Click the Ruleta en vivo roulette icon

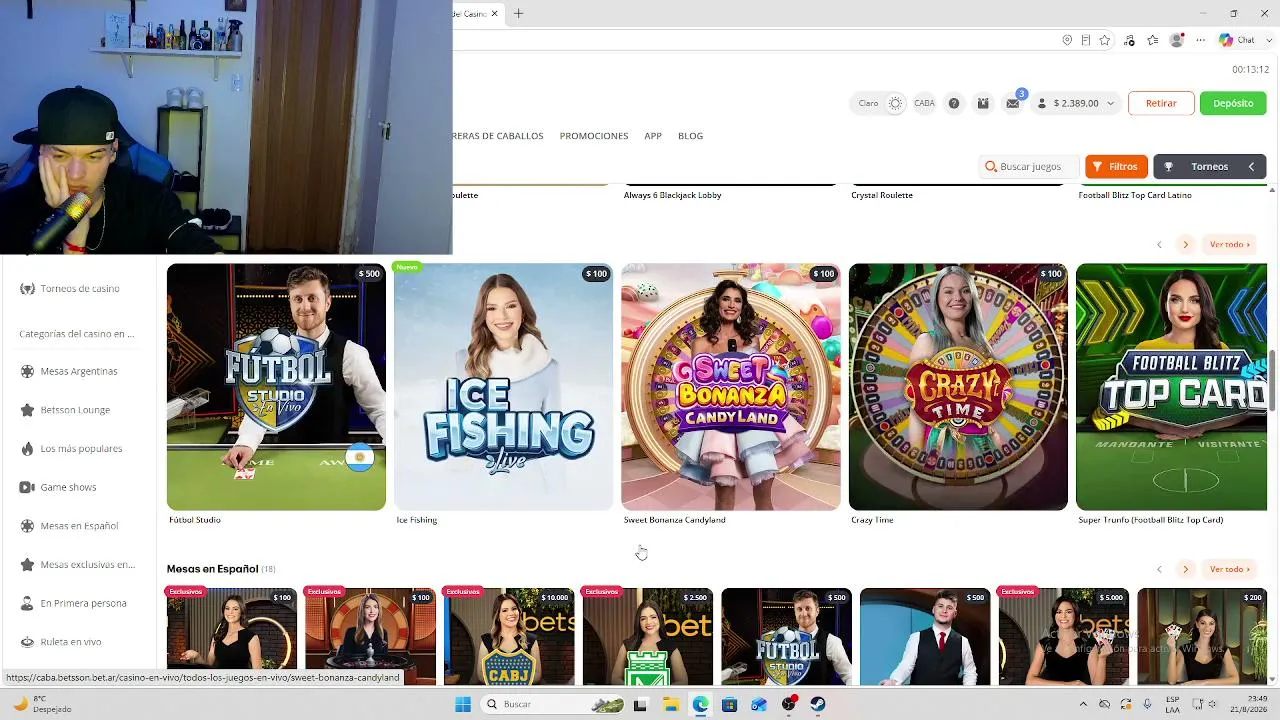tap(27, 642)
